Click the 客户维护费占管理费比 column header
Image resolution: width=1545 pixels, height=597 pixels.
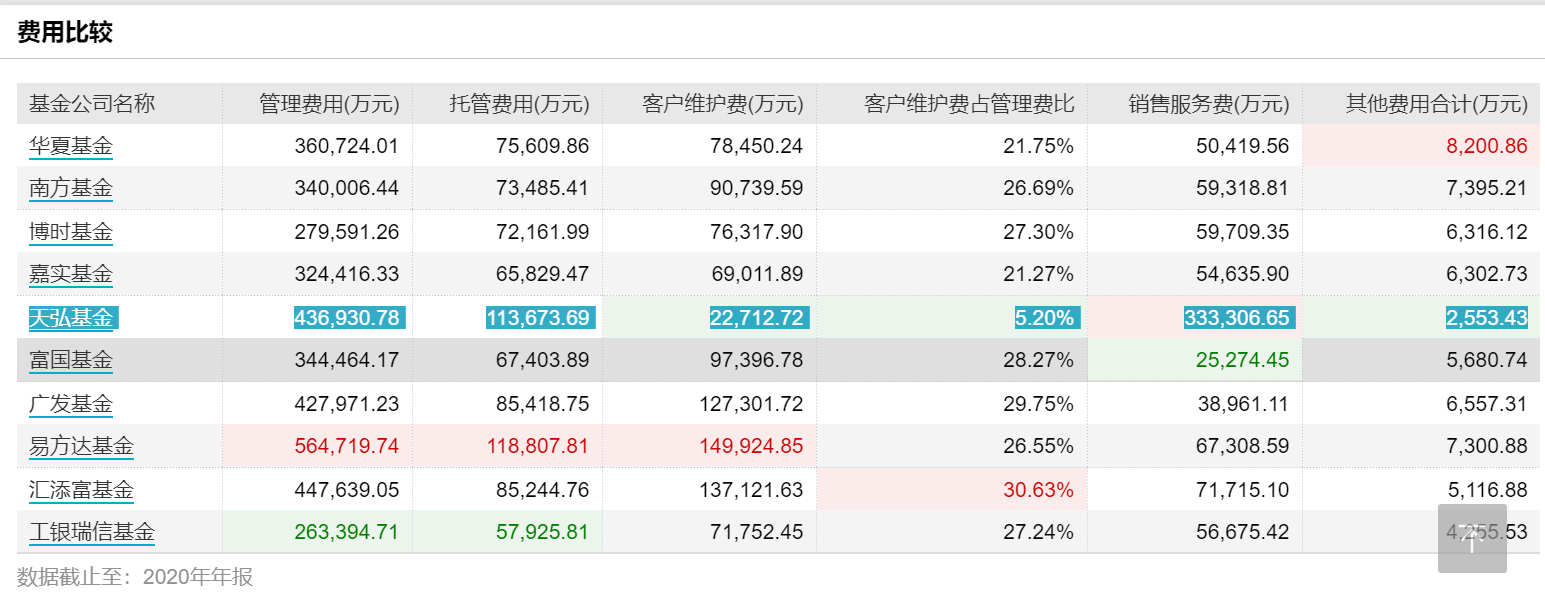point(969,104)
